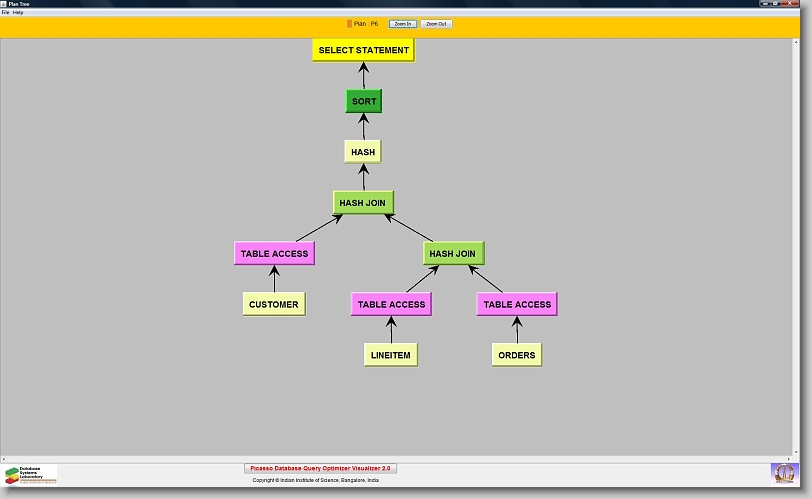
Task: Select the lower right HASH JOIN node
Action: [453, 254]
